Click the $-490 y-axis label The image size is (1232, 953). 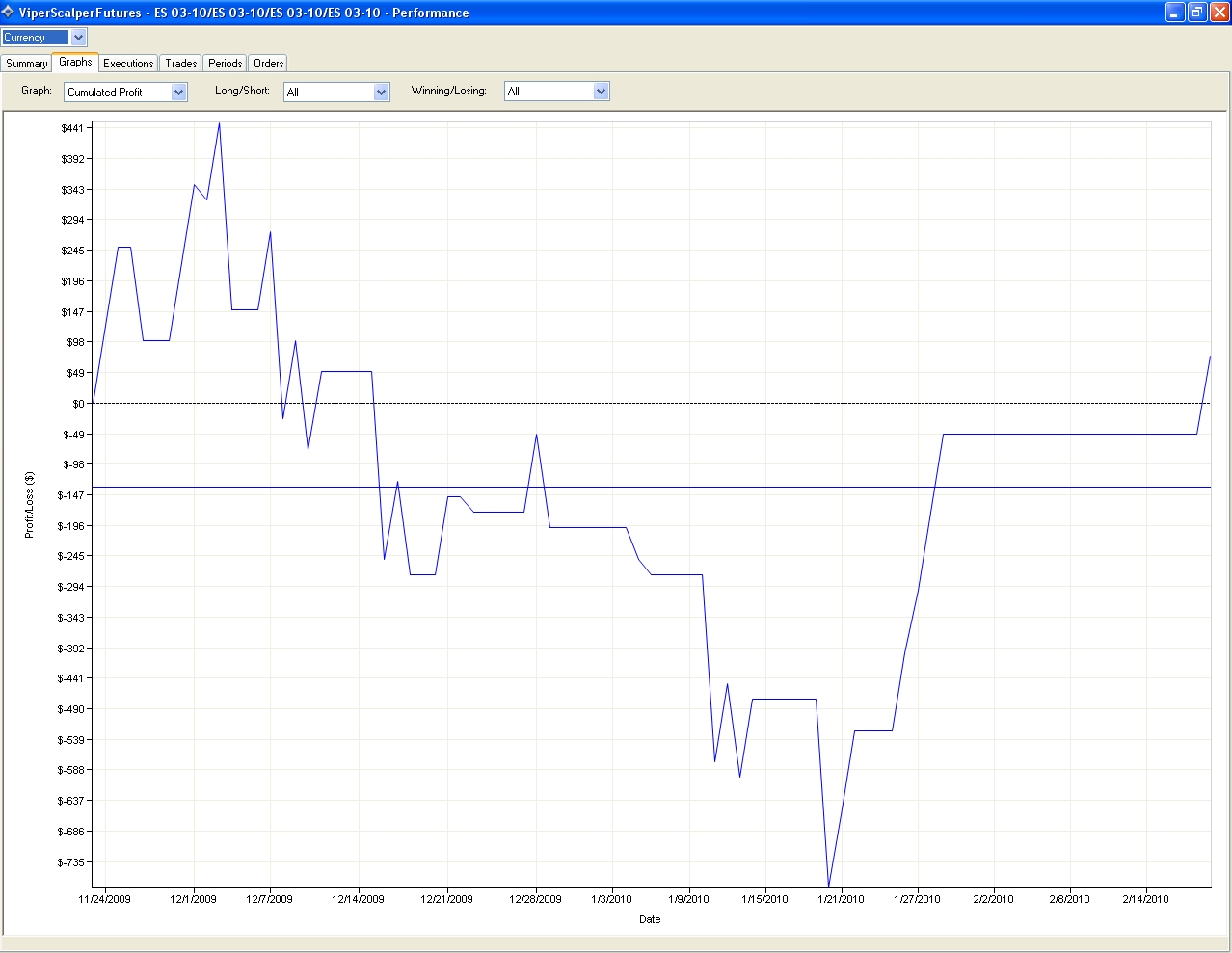pos(71,709)
